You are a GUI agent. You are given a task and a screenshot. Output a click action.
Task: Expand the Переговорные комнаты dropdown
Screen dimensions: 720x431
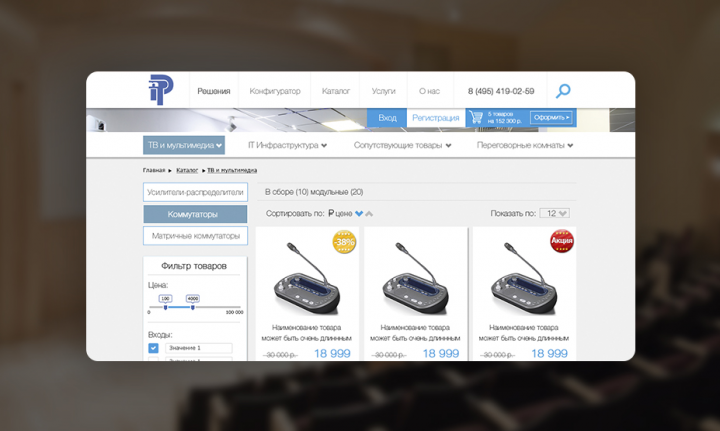click(525, 145)
